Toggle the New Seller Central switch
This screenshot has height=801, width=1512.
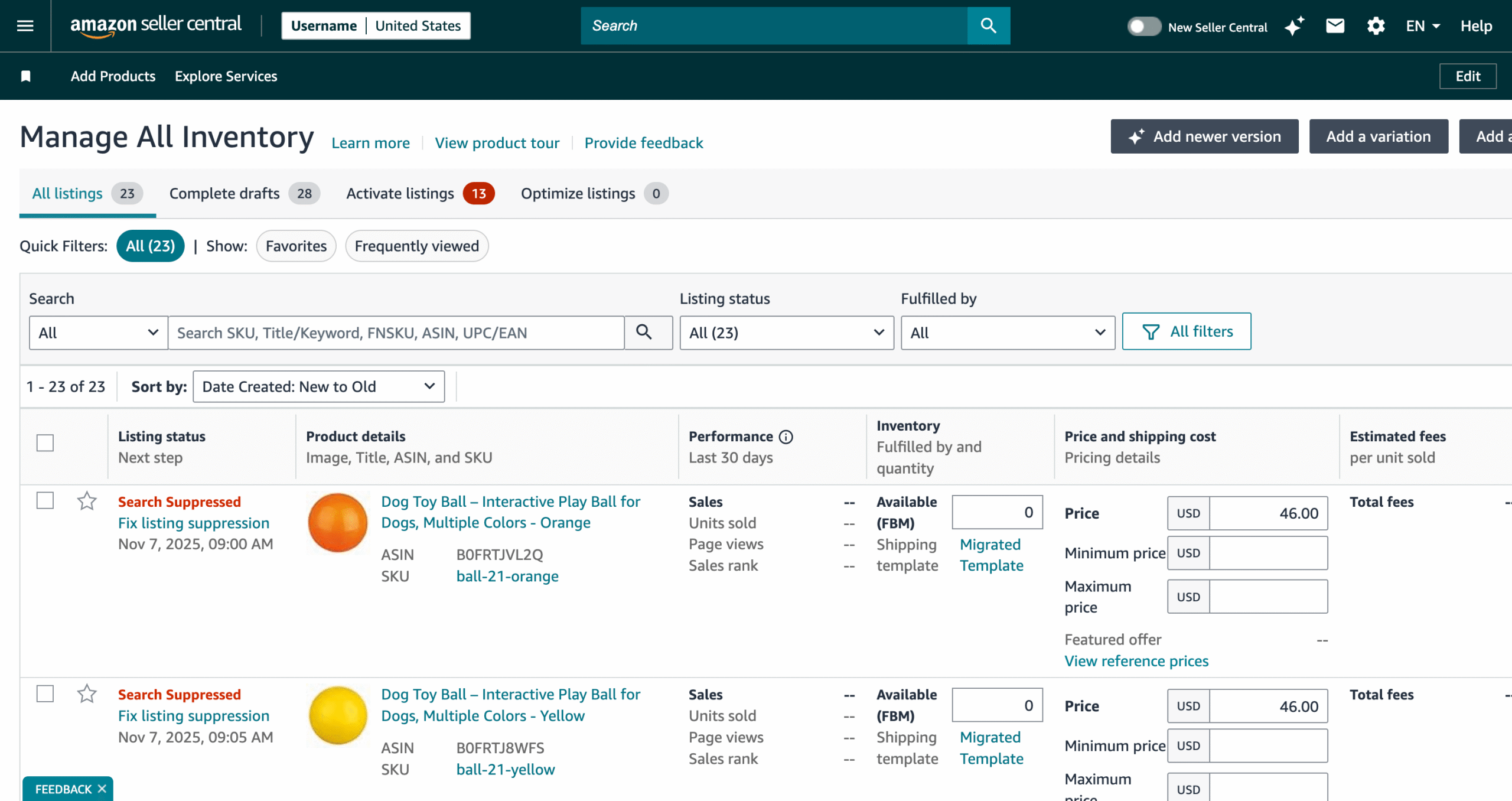click(1143, 27)
